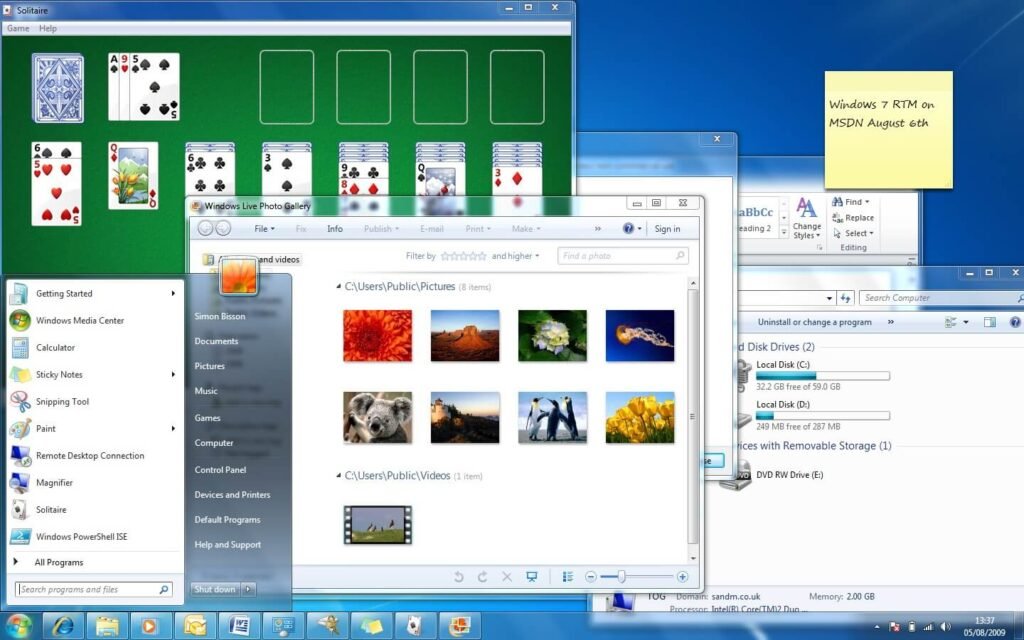Toggle thumbnail details view in Photo Gallery
This screenshot has height=640, width=1024.
click(568, 577)
